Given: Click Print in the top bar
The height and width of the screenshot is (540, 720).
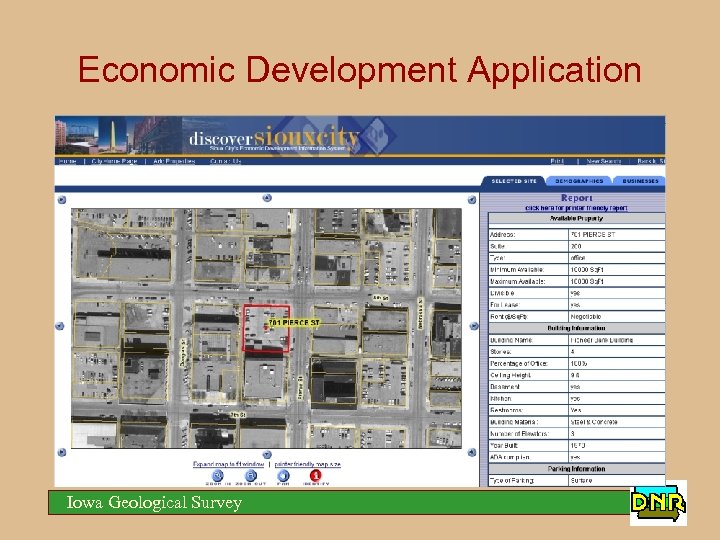Looking at the screenshot, I should click(557, 161).
